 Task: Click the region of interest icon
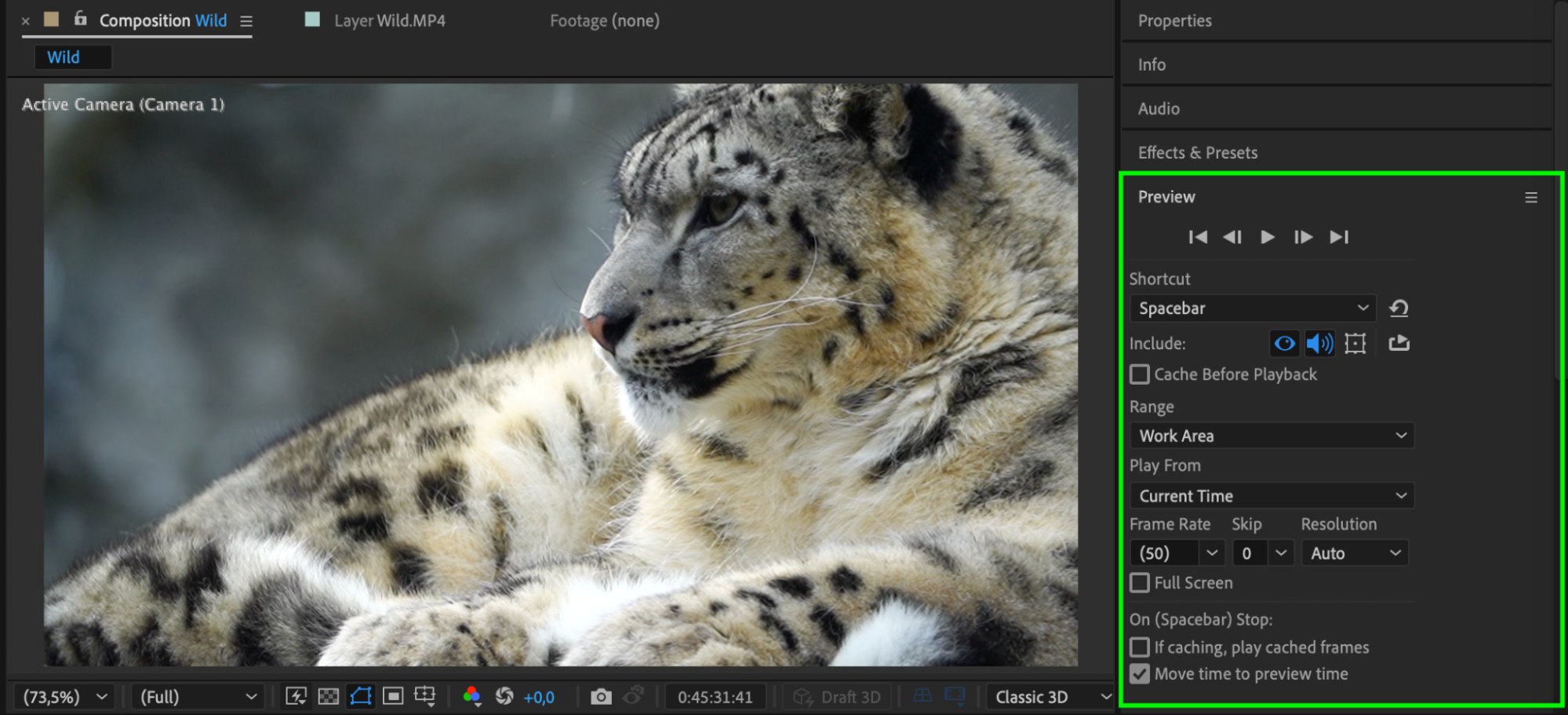(x=393, y=697)
